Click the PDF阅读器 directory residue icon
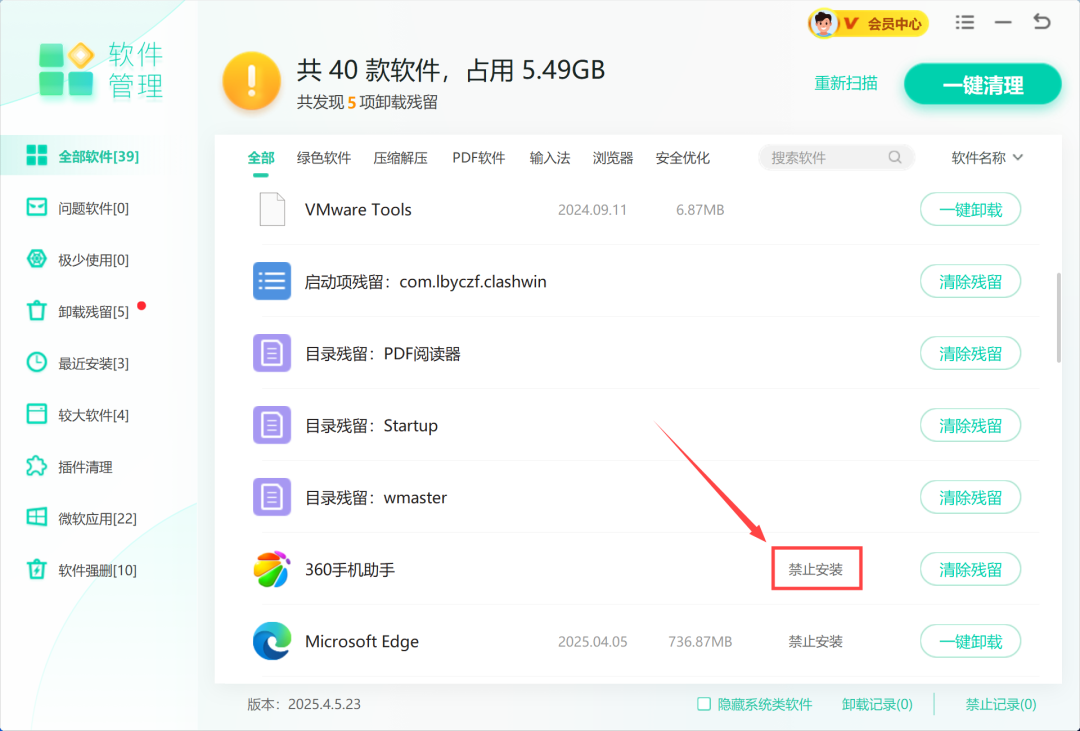The height and width of the screenshot is (731, 1080). click(x=272, y=353)
